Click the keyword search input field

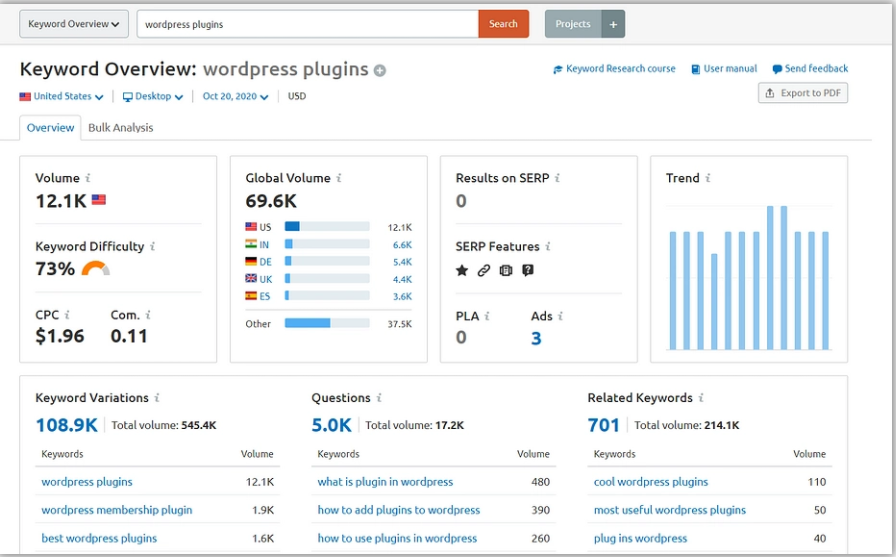[x=307, y=24]
